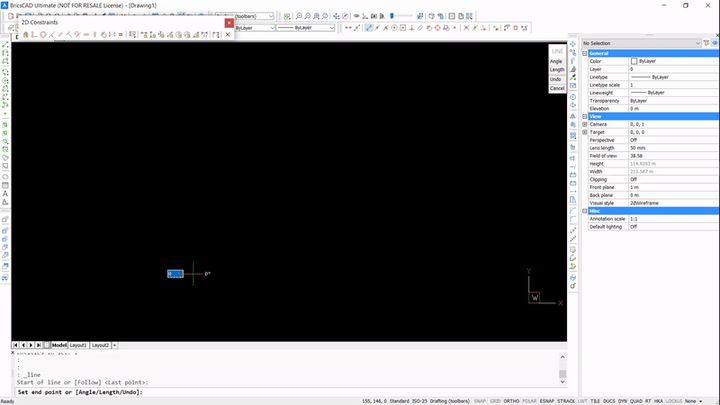Screen dimensions: 720x405
Task: Choose Length option in the line prompt menu
Action: click(557, 70)
